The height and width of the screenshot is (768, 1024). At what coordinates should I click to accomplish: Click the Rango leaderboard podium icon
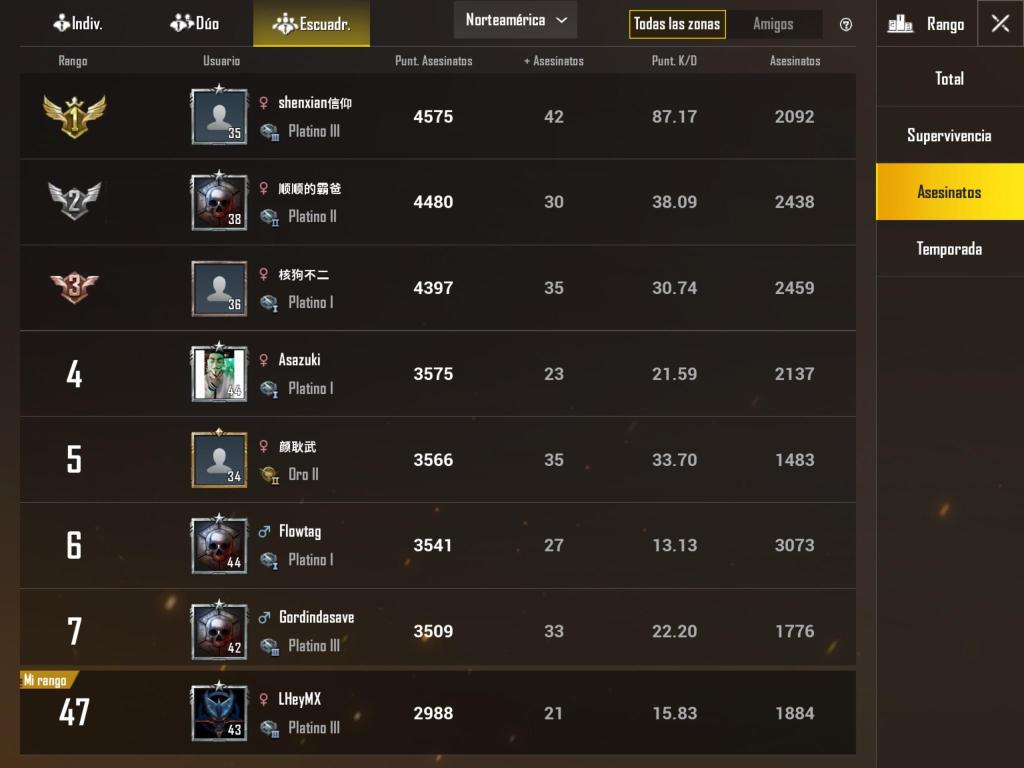900,24
